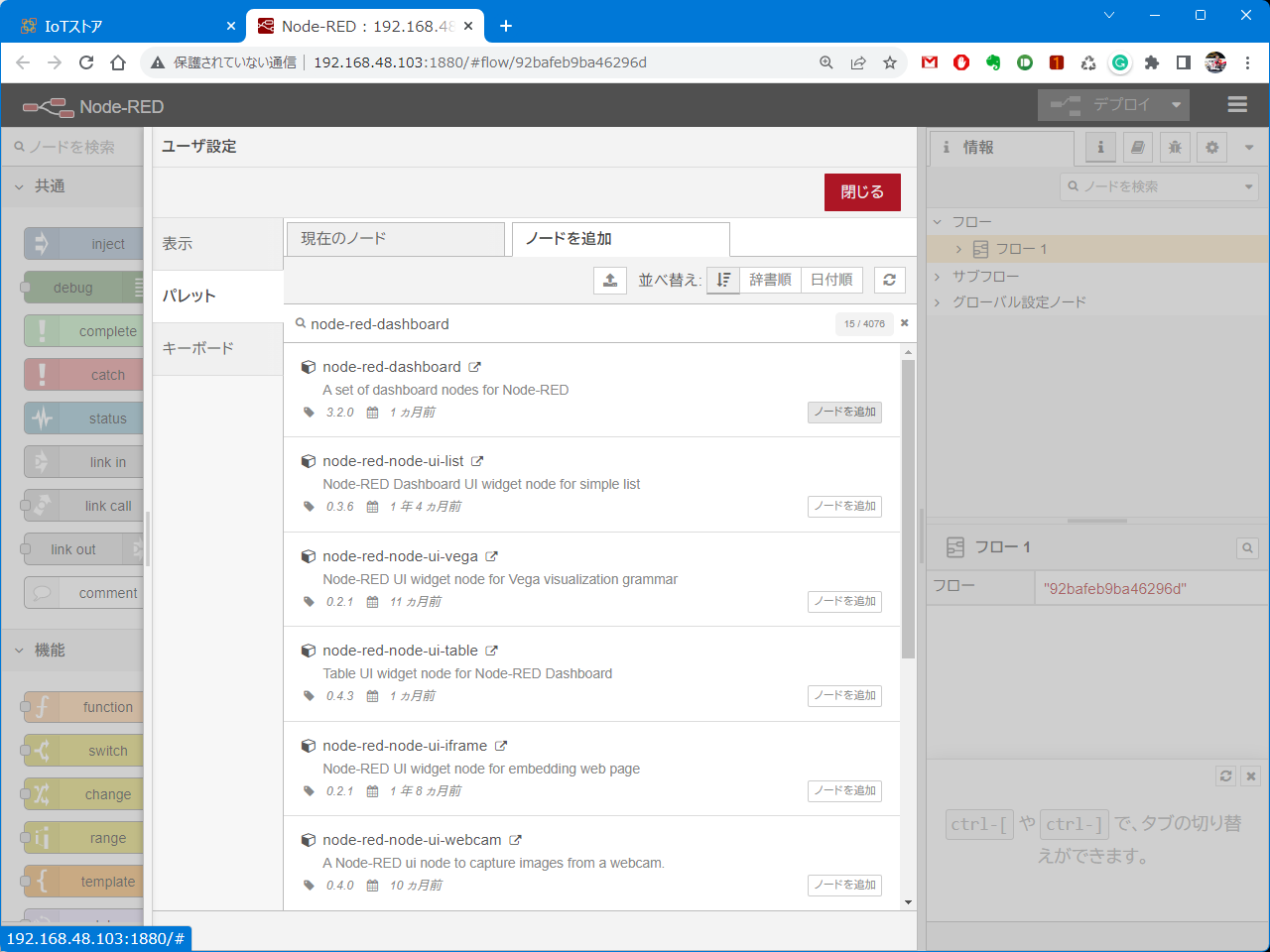Select the ノードを追加 tab
This screenshot has width=1270, height=952.
coord(620,239)
